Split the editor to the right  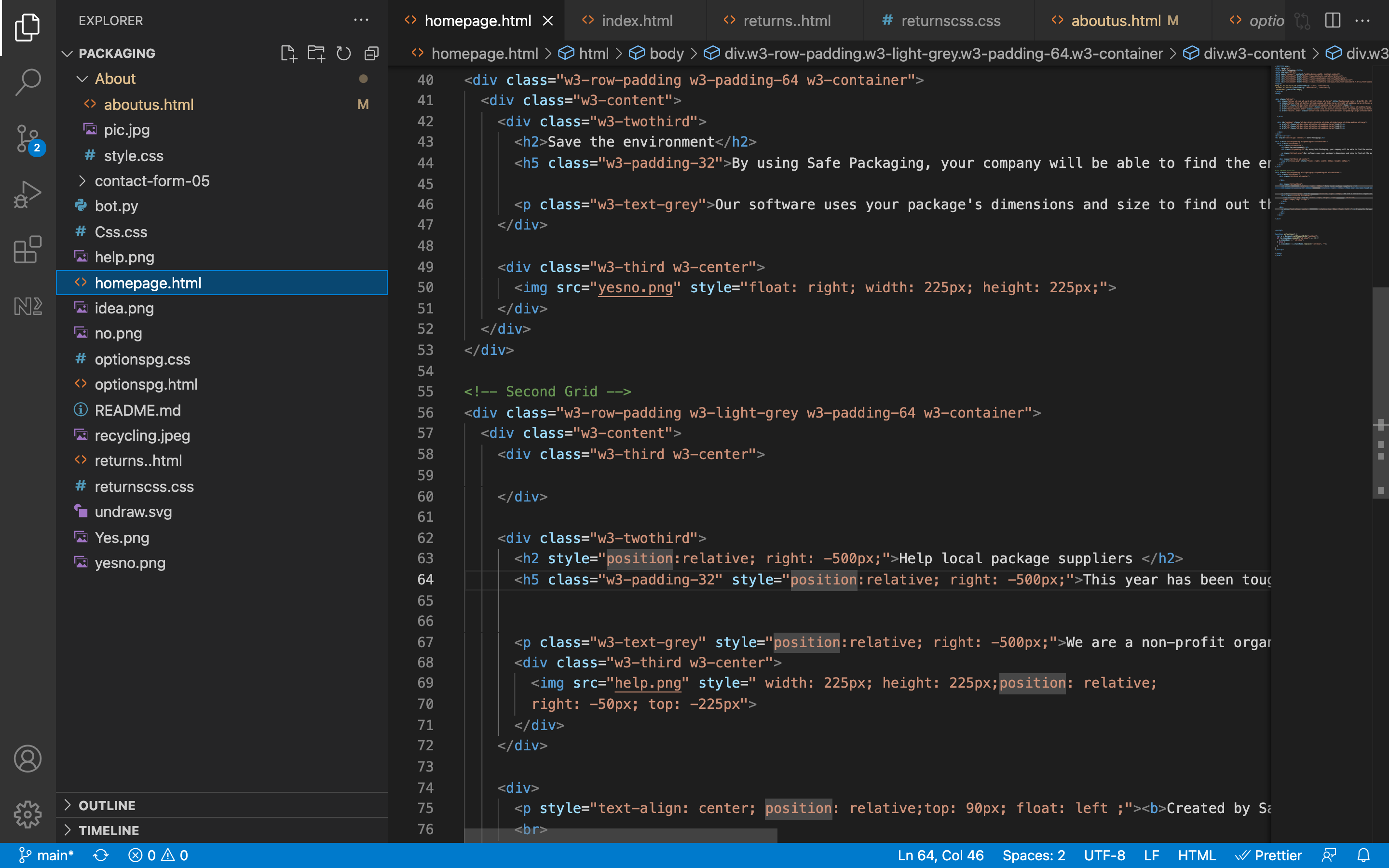tap(1332, 21)
